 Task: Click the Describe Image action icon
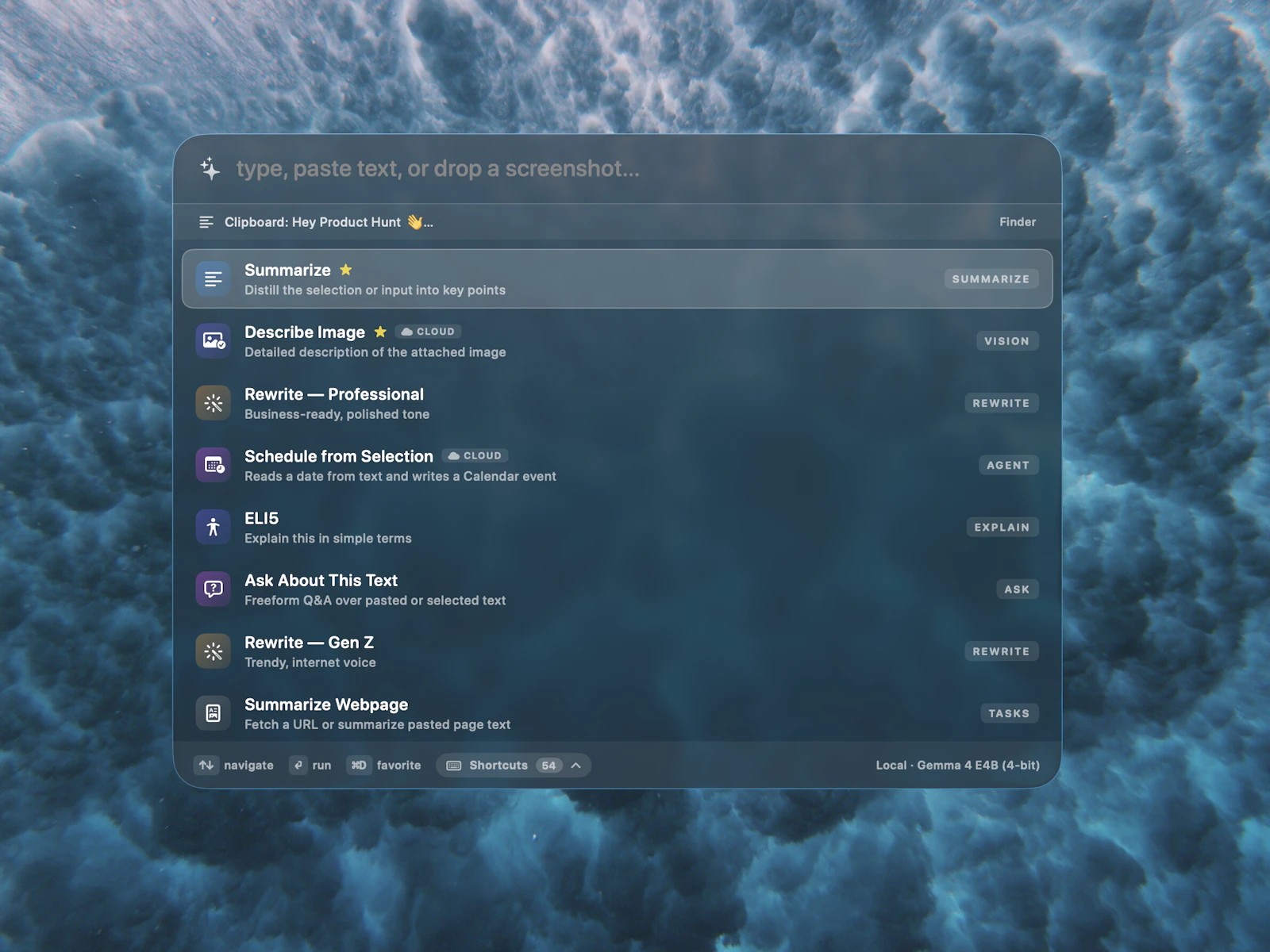point(214,341)
